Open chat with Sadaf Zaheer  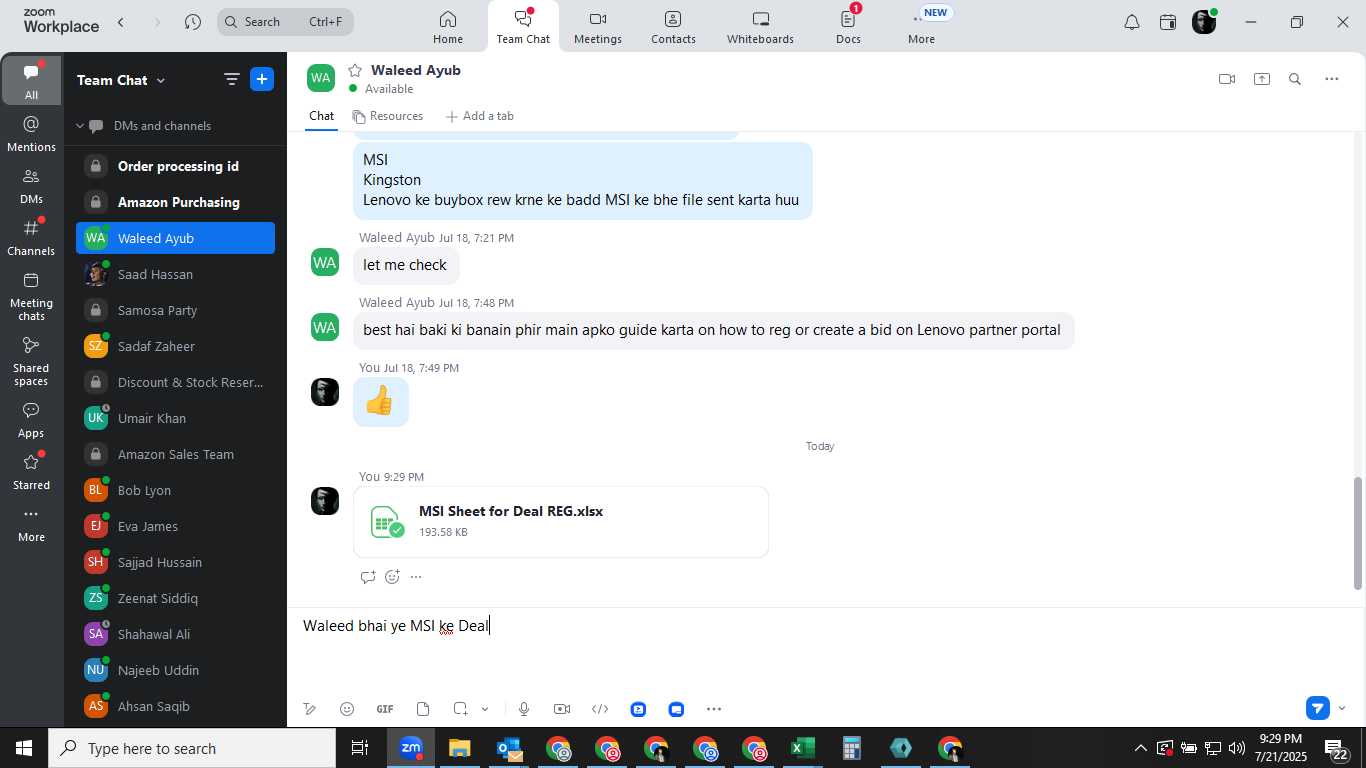[175, 346]
